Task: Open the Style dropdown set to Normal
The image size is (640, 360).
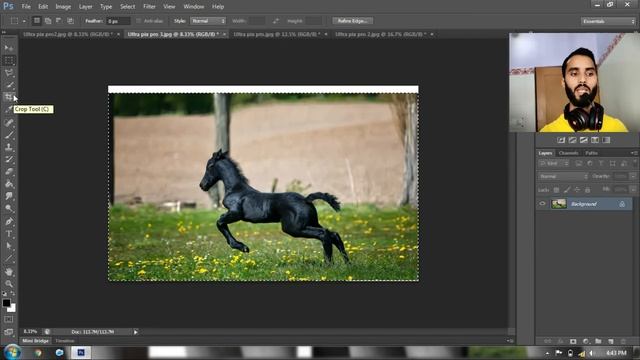Action: (x=208, y=21)
